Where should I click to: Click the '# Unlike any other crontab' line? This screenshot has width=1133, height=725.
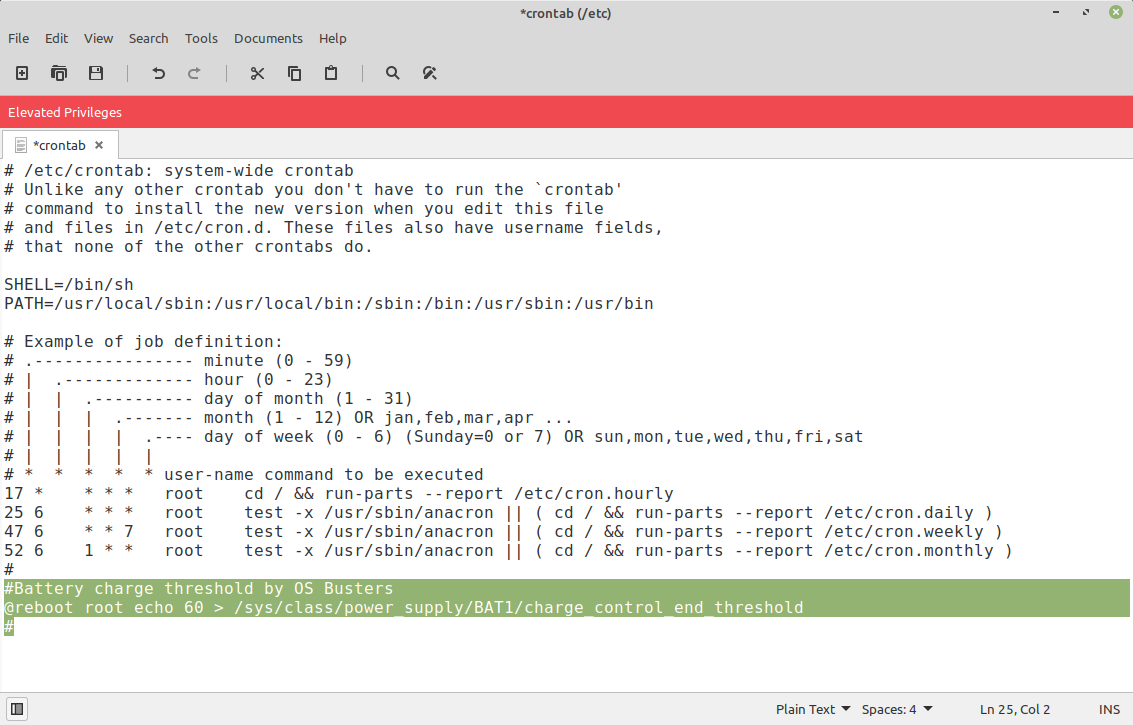point(314,189)
